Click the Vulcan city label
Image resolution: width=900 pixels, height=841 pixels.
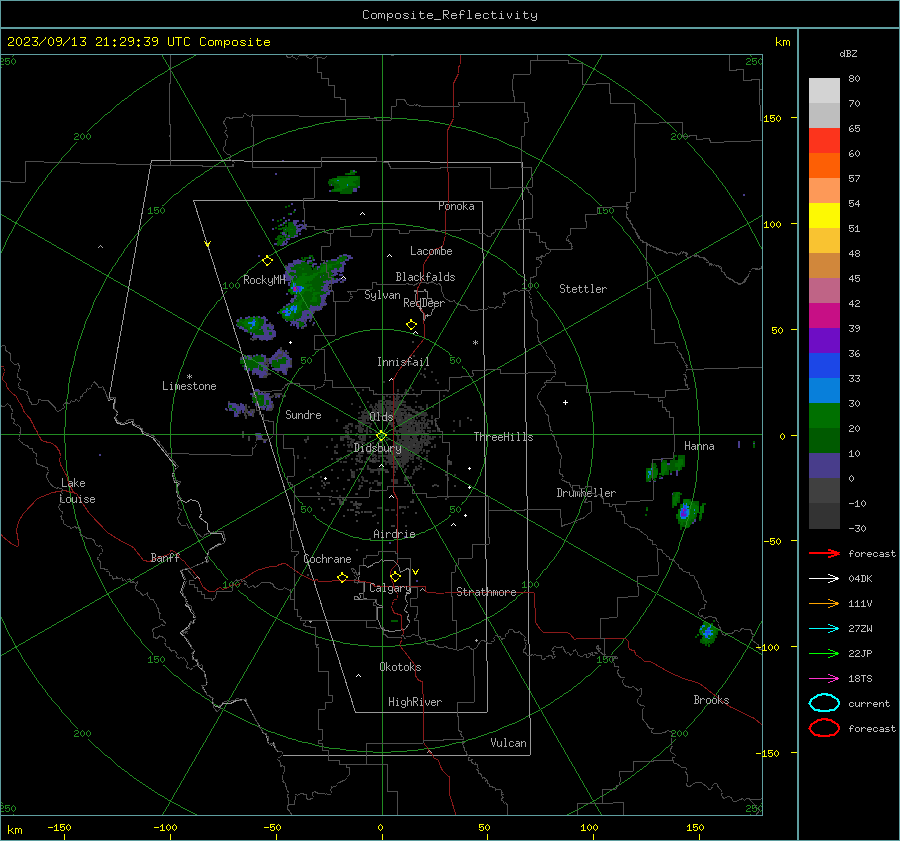click(509, 743)
